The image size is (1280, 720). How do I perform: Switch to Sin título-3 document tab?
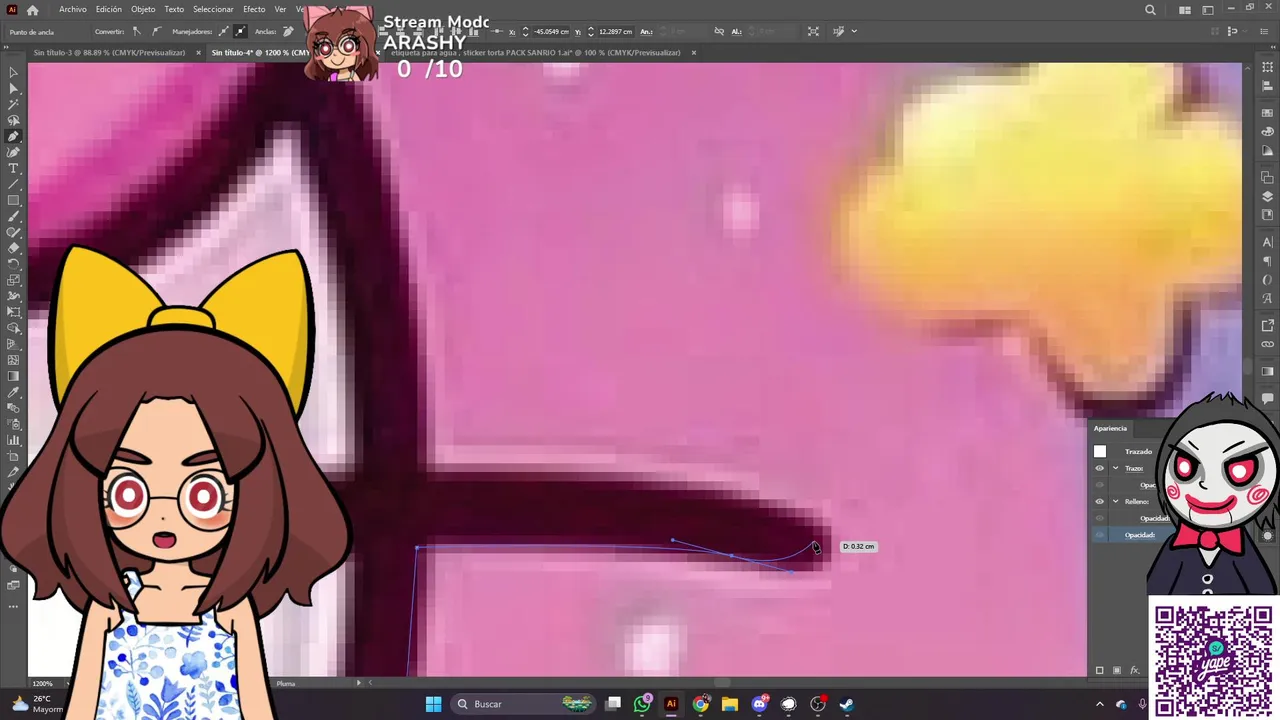[x=109, y=52]
